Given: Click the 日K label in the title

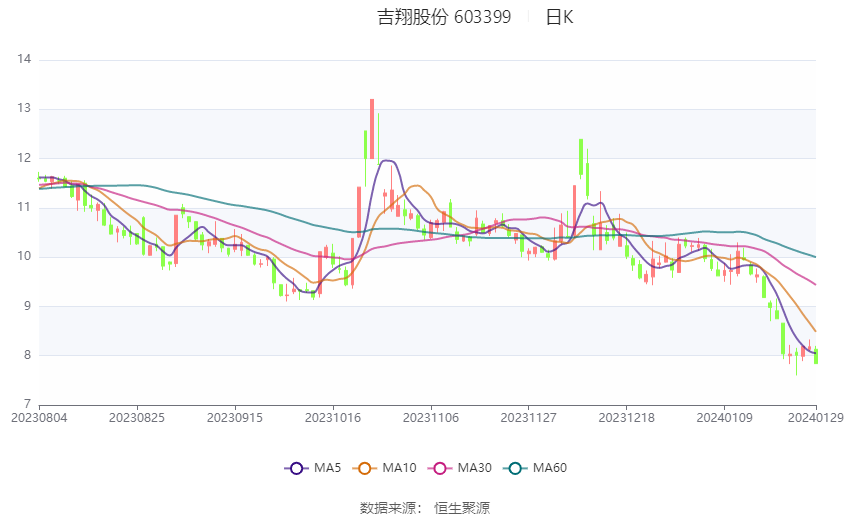Looking at the screenshot, I should 559,17.
